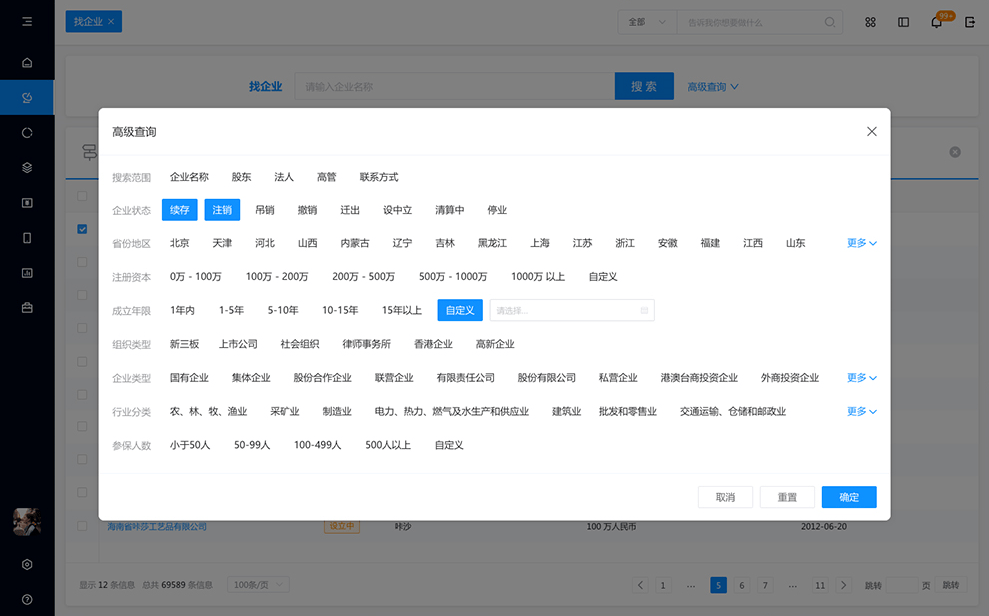The height and width of the screenshot is (616, 989).
Task: Deselect the 续存 enterprise status filter
Action: click(180, 210)
